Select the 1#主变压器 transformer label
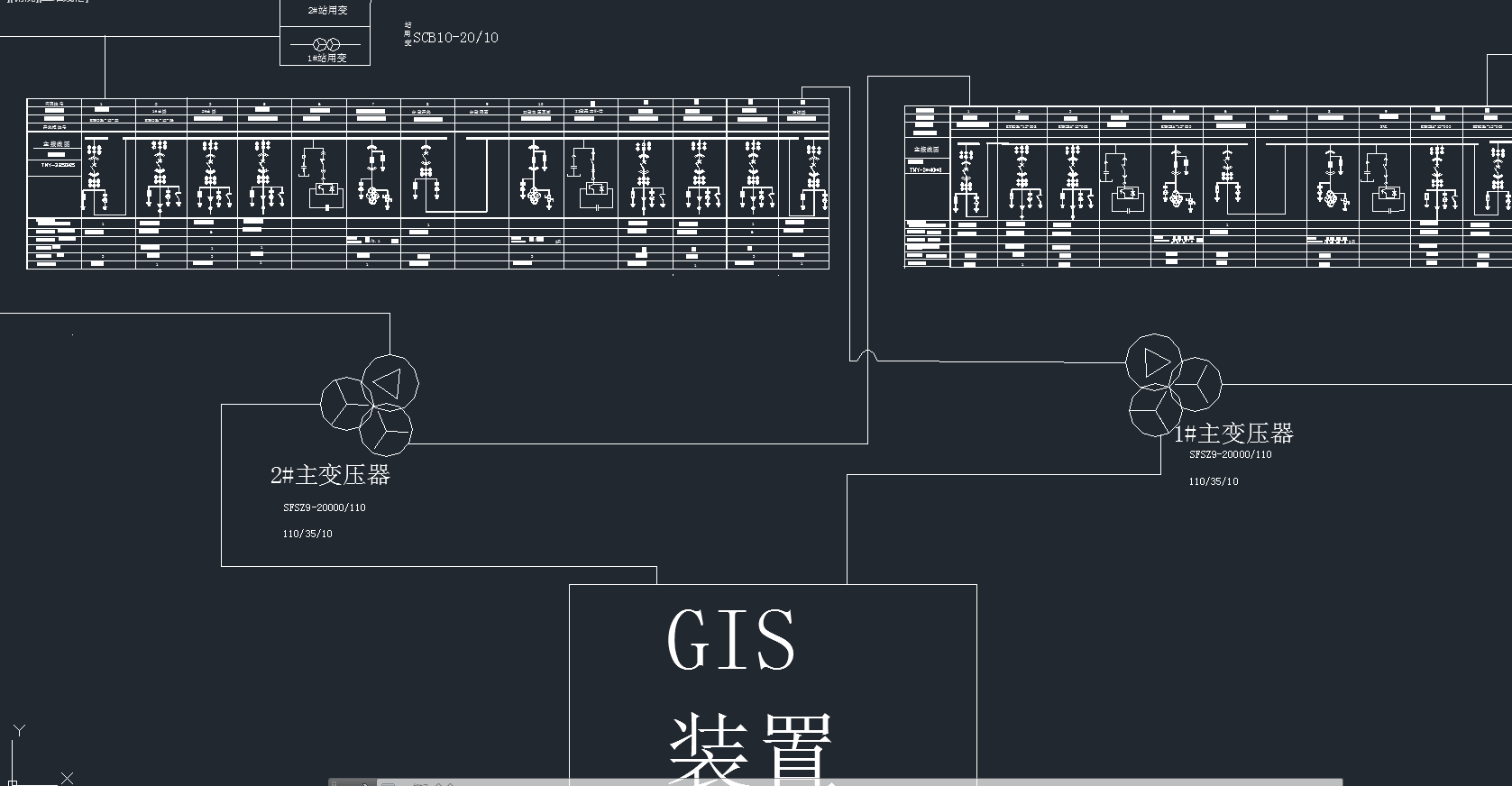This screenshot has height=786, width=1512. click(x=1233, y=434)
